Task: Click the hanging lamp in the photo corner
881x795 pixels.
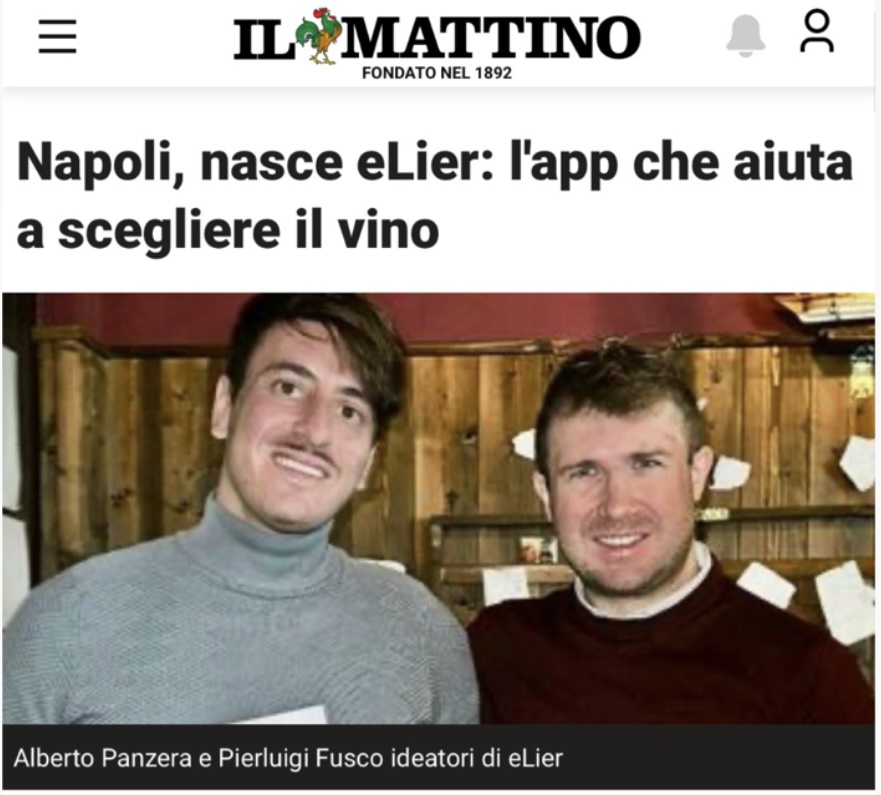Action: click(861, 372)
